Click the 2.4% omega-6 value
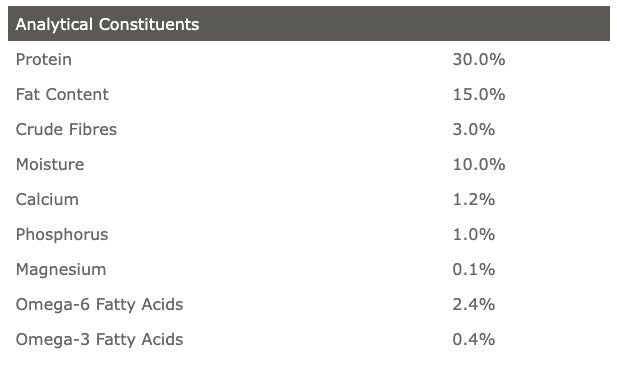Screen dimensions: 617x369 (x=474, y=304)
